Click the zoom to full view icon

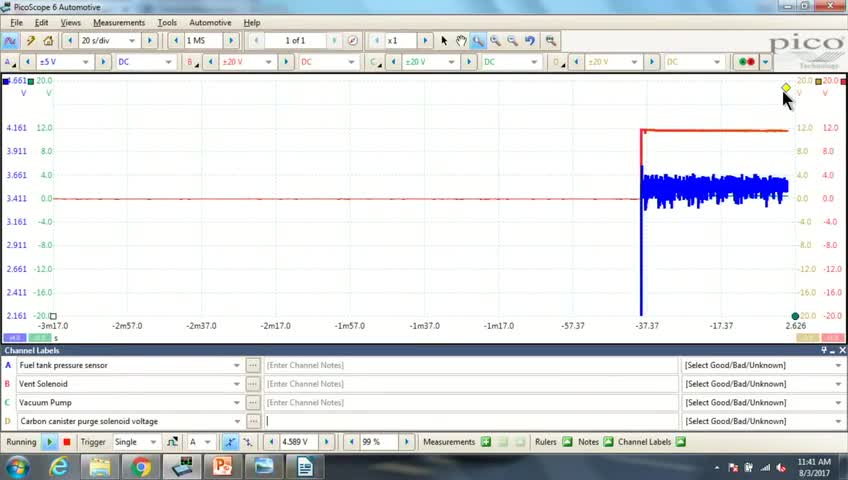pos(550,41)
